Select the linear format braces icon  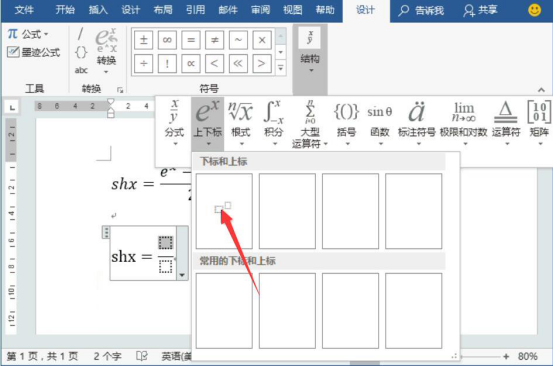point(81,53)
